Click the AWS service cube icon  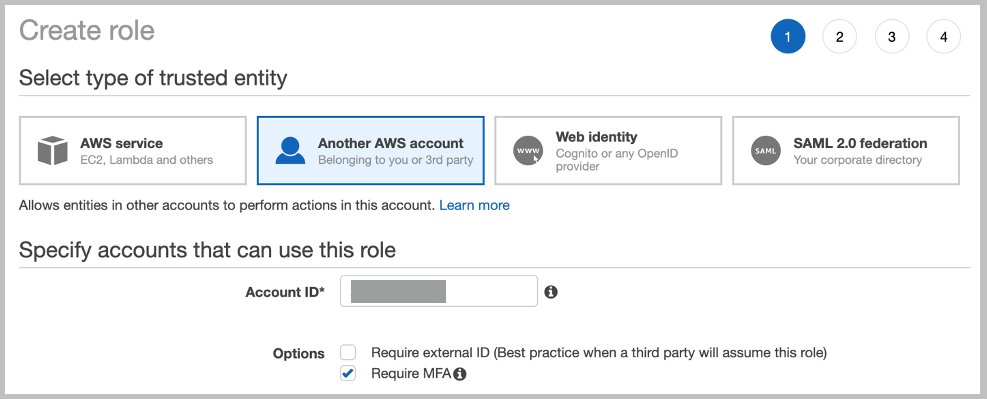pos(52,151)
